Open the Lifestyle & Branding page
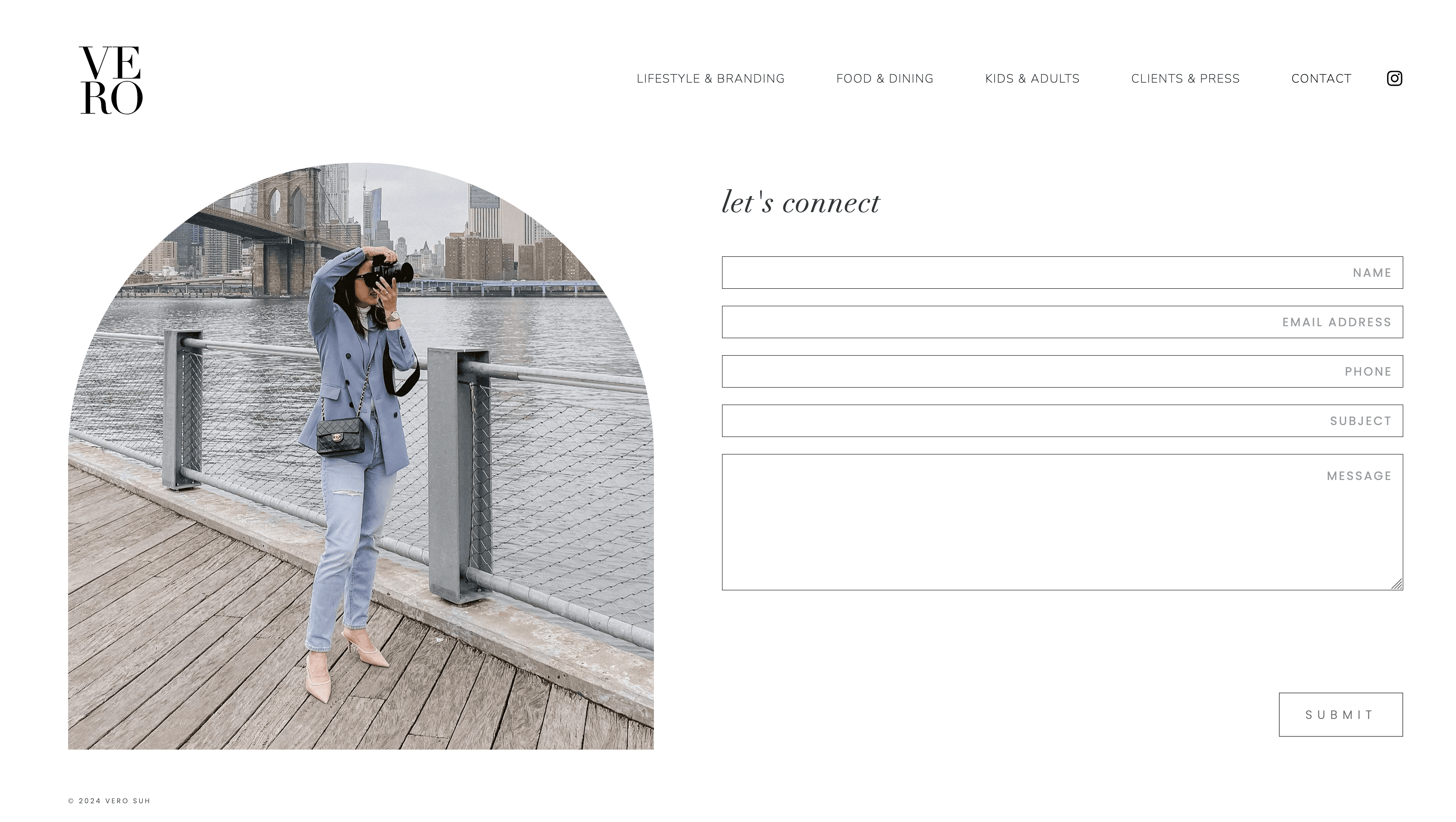This screenshot has width=1456, height=822. [x=711, y=79]
